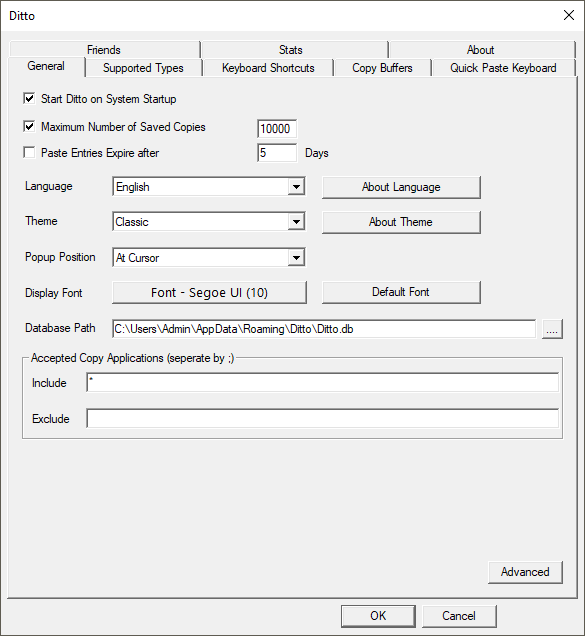Enable Paste Entries Expire after checkbox

29,153
